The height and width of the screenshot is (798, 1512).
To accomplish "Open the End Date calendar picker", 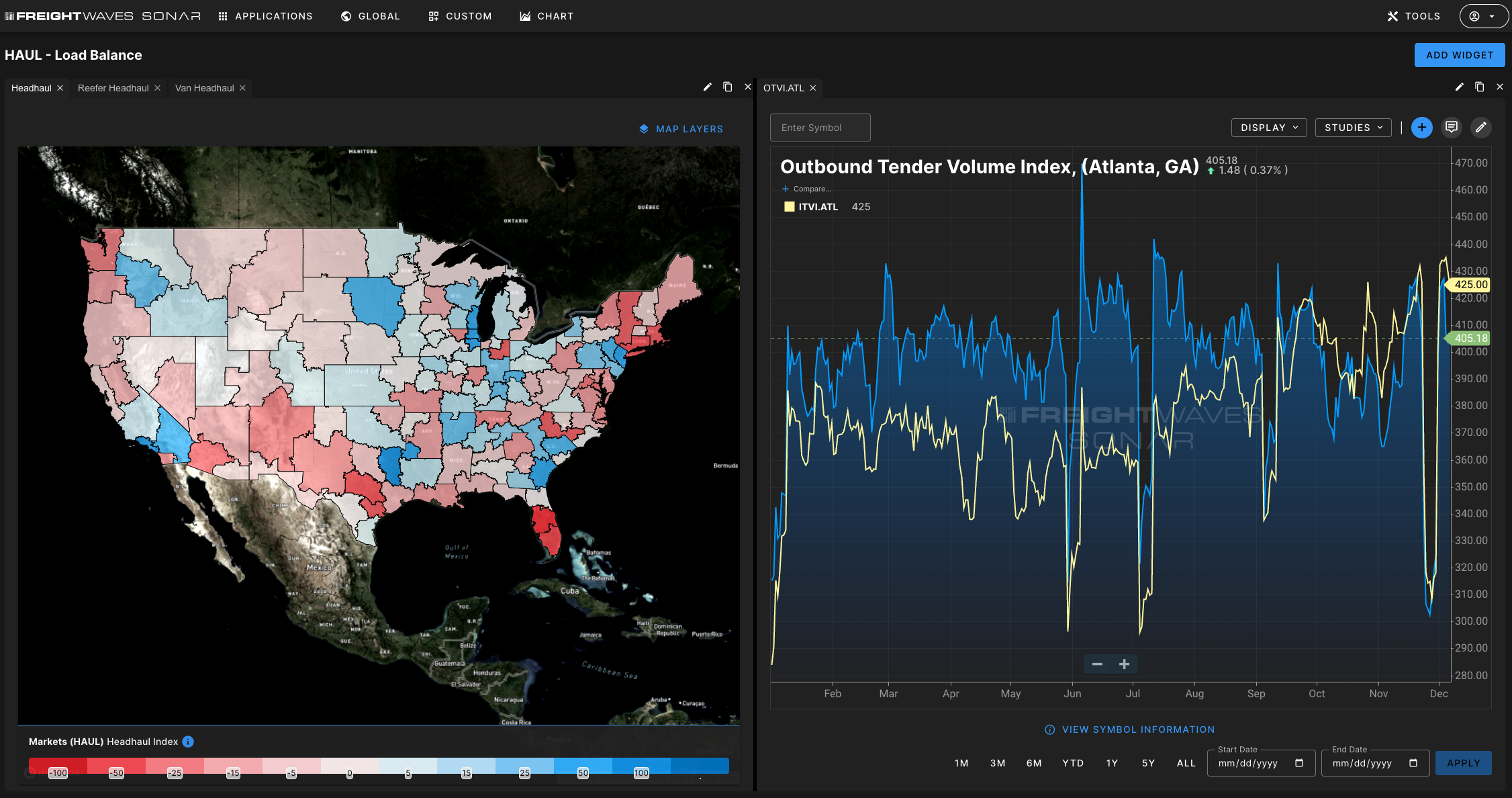I will point(1413,763).
